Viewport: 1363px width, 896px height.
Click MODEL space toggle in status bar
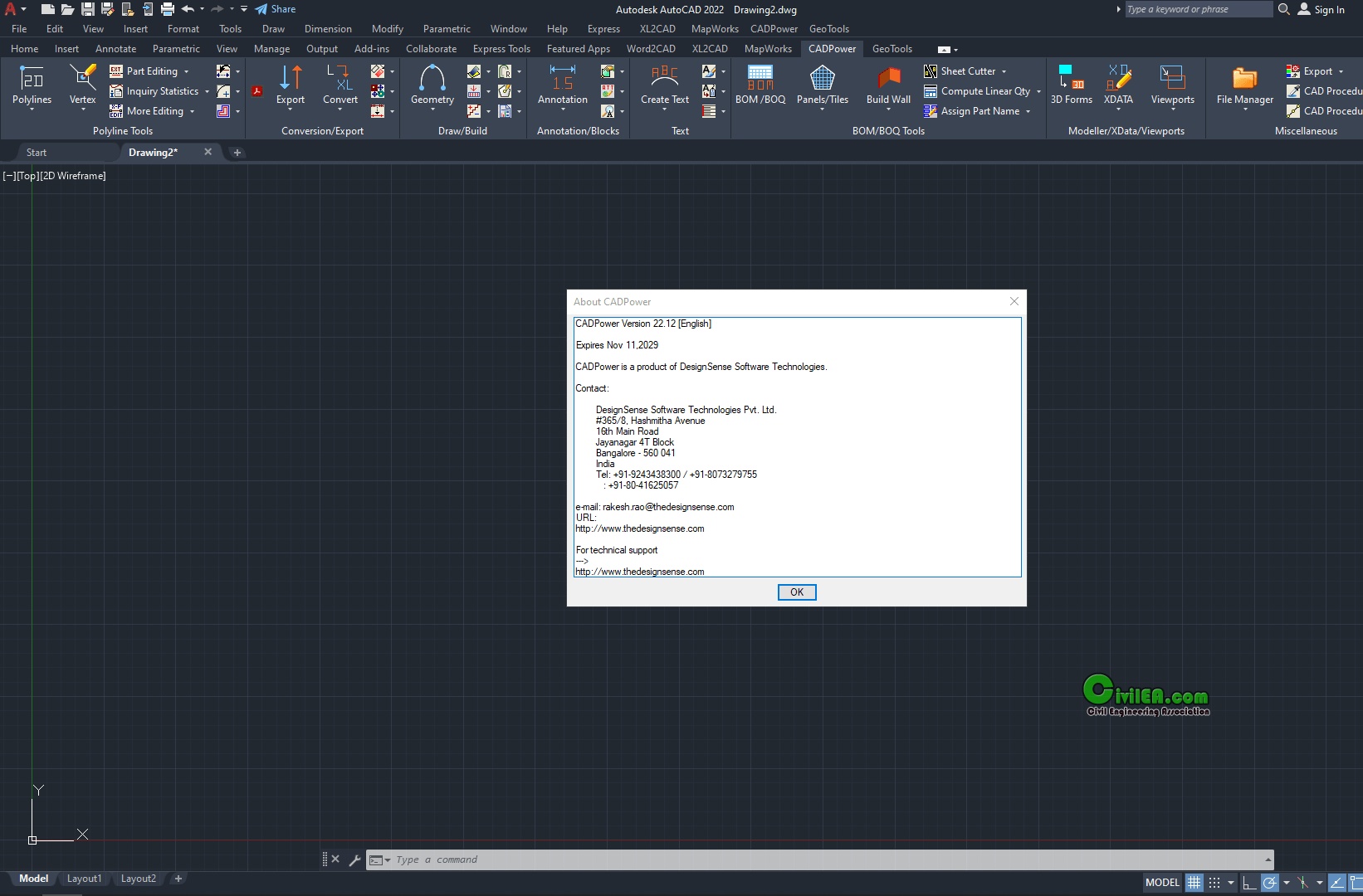[x=1162, y=883]
